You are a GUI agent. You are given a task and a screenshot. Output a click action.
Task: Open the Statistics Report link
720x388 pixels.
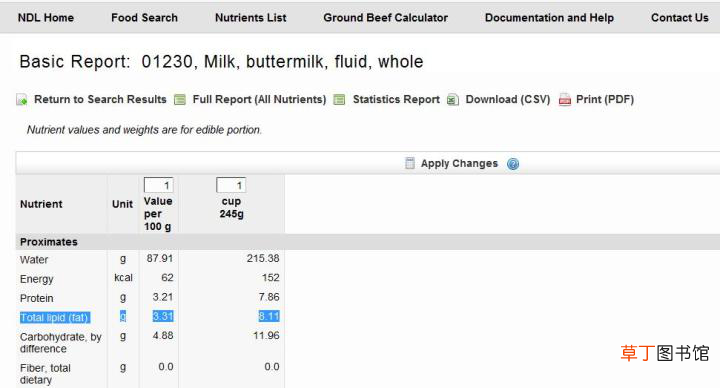(x=396, y=99)
